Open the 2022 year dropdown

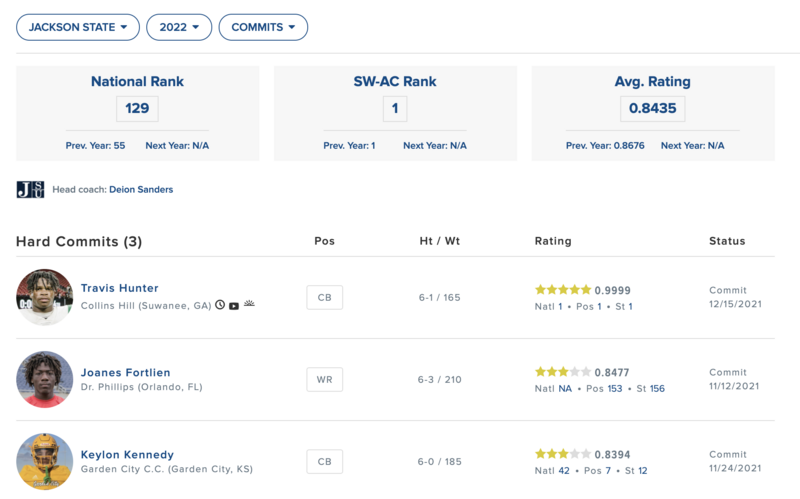pos(179,27)
